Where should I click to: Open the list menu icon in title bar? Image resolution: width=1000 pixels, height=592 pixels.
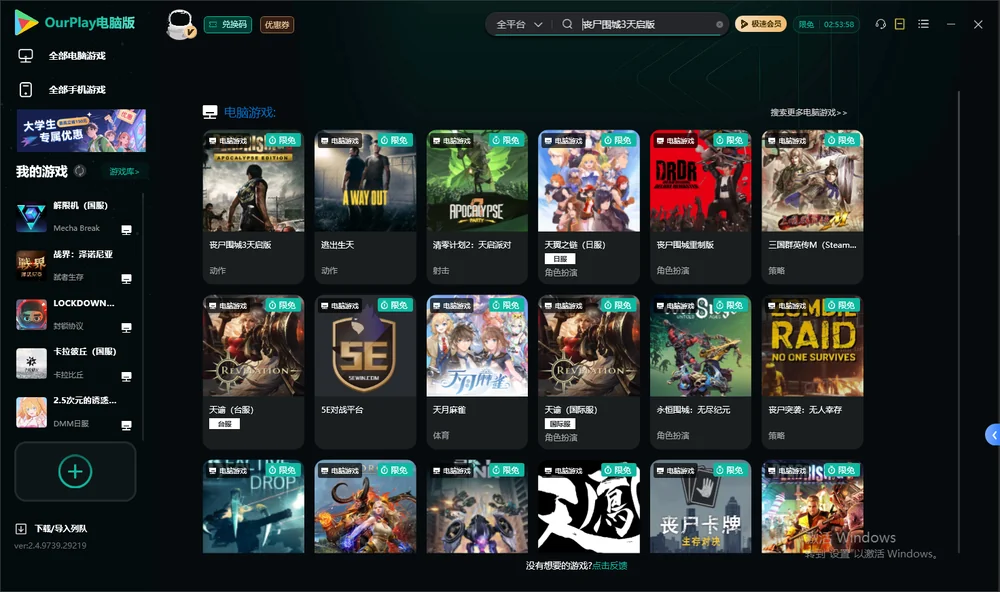pyautogui.click(x=923, y=24)
